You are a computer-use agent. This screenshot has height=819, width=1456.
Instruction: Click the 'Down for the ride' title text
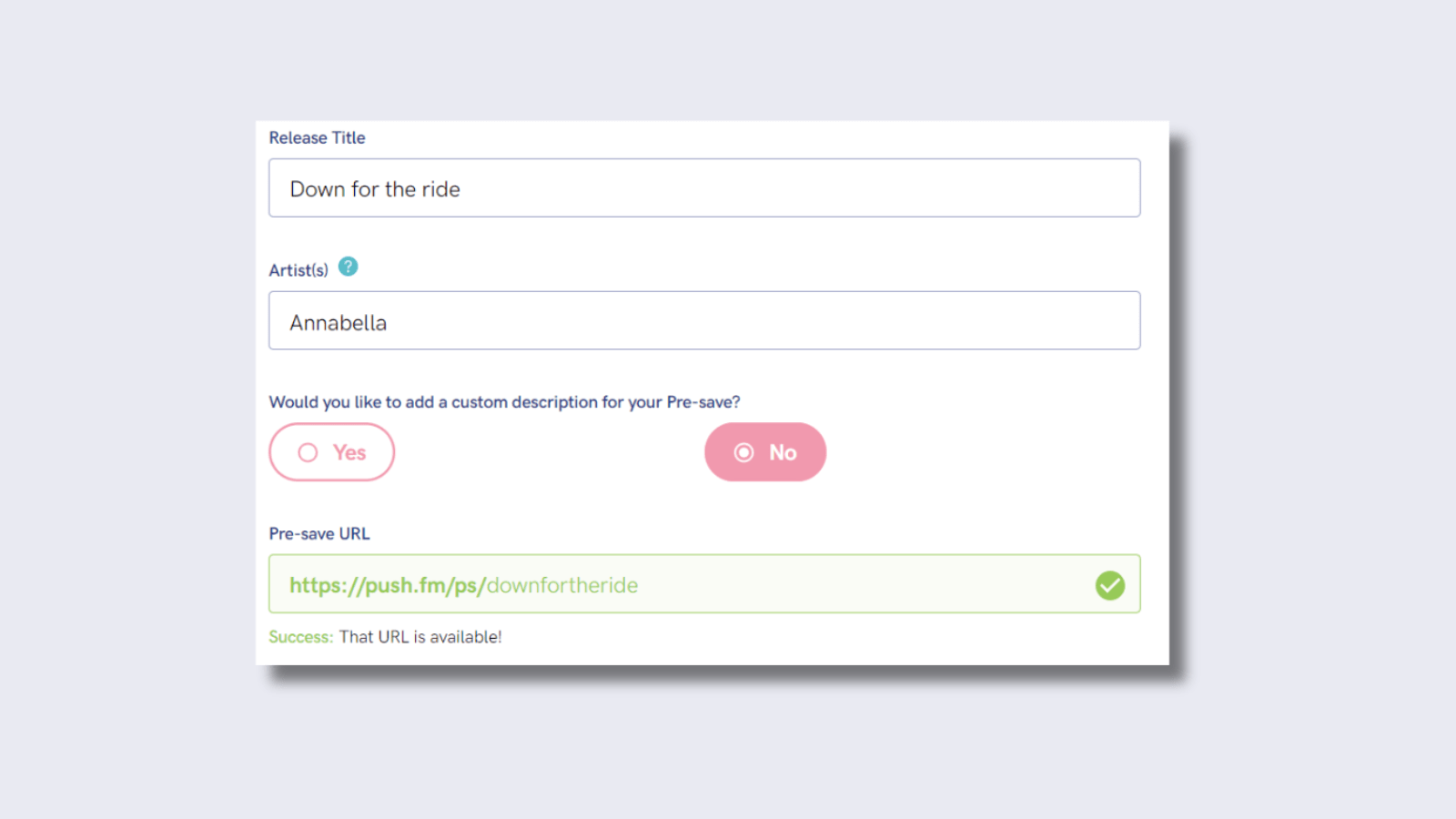(375, 189)
